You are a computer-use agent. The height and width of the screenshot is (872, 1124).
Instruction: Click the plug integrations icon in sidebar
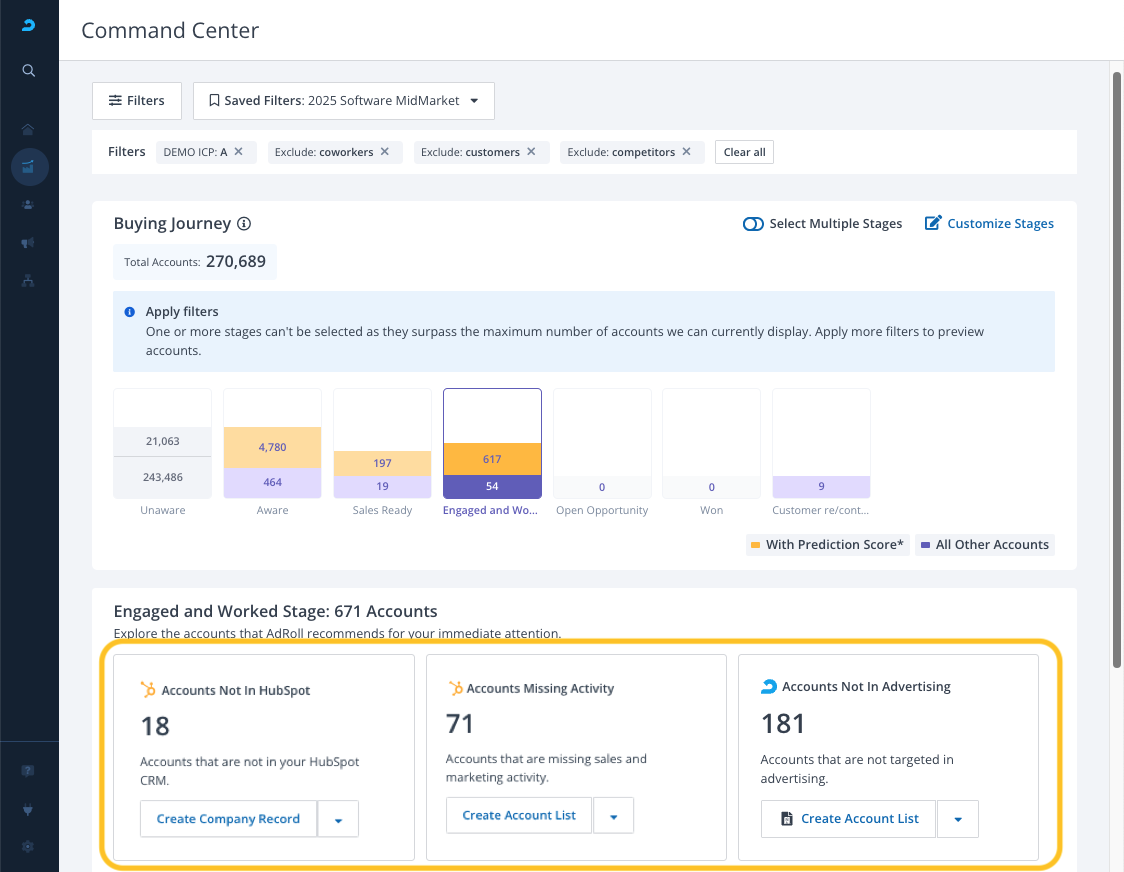[29, 808]
